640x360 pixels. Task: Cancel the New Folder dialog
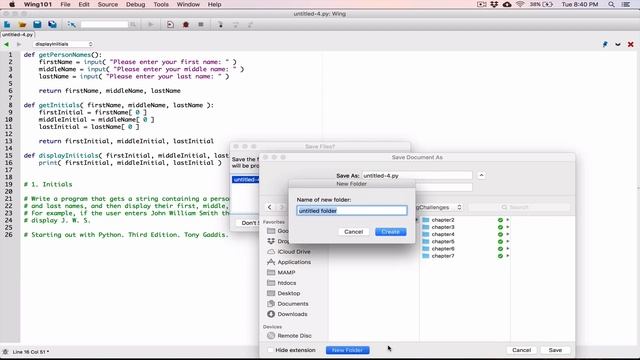tap(353, 232)
